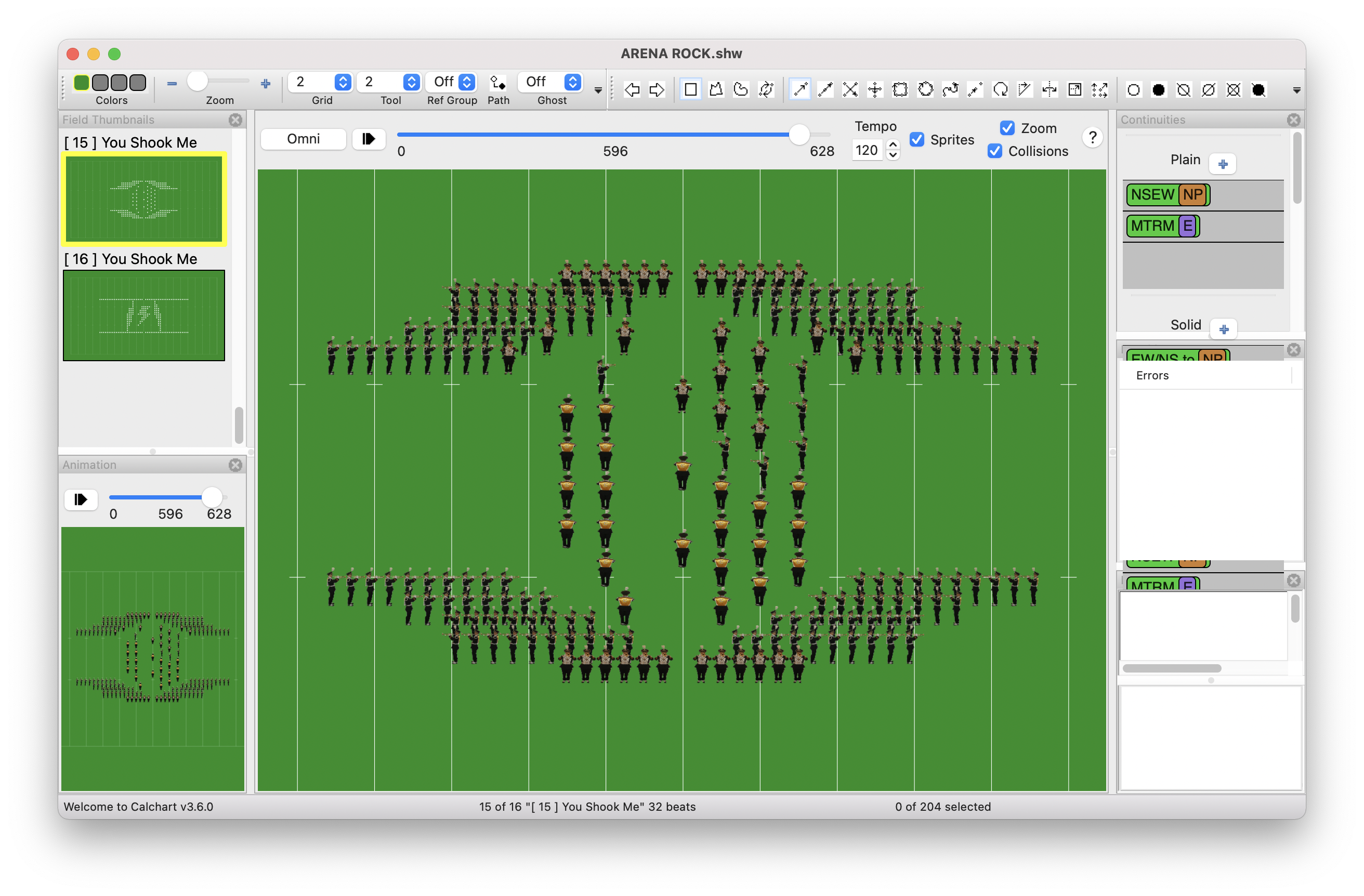The width and height of the screenshot is (1364, 896).
Task: Set solid filled circle point symbol
Action: (x=1158, y=90)
